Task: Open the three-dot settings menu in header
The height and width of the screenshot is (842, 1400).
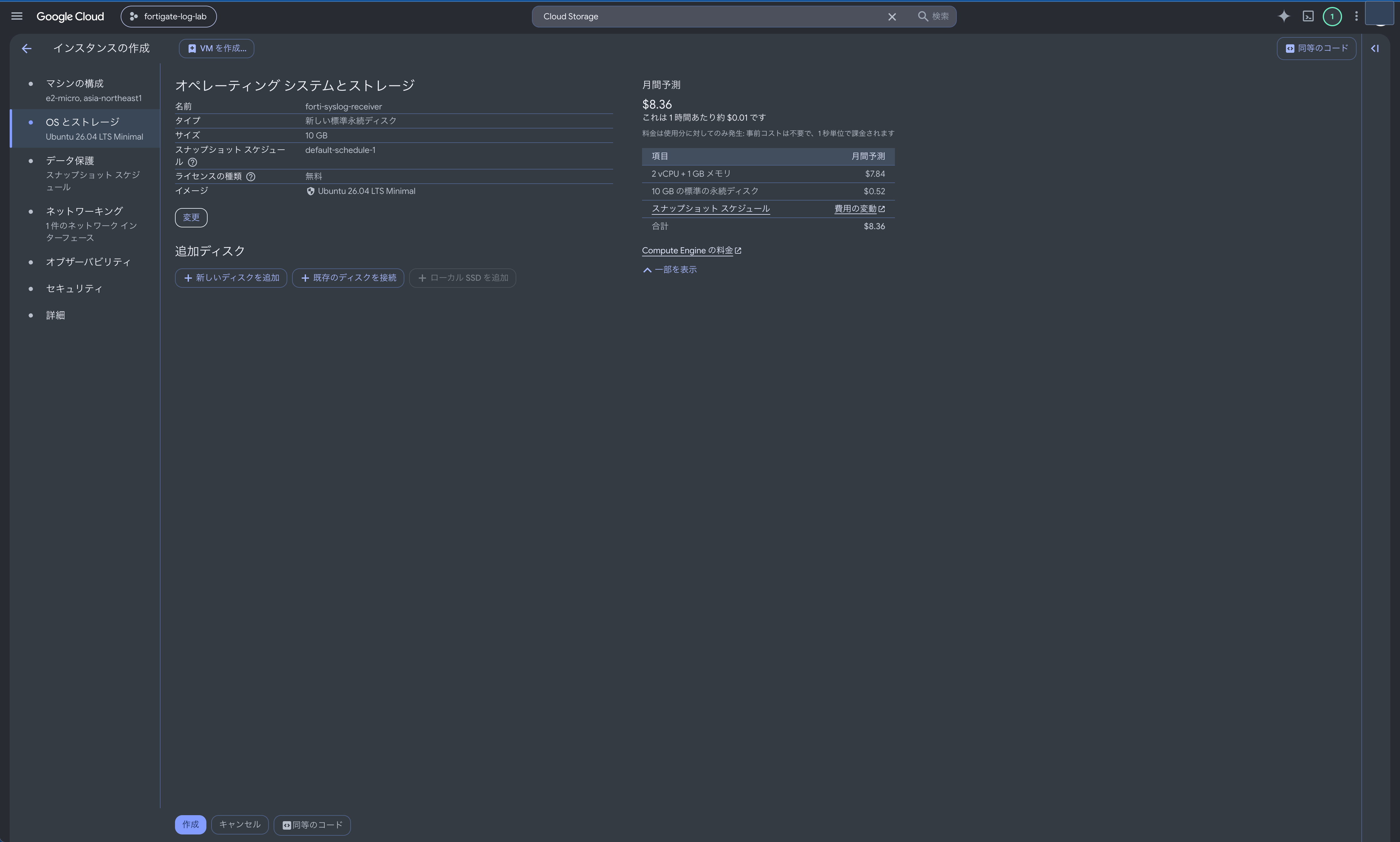Action: point(1356,17)
